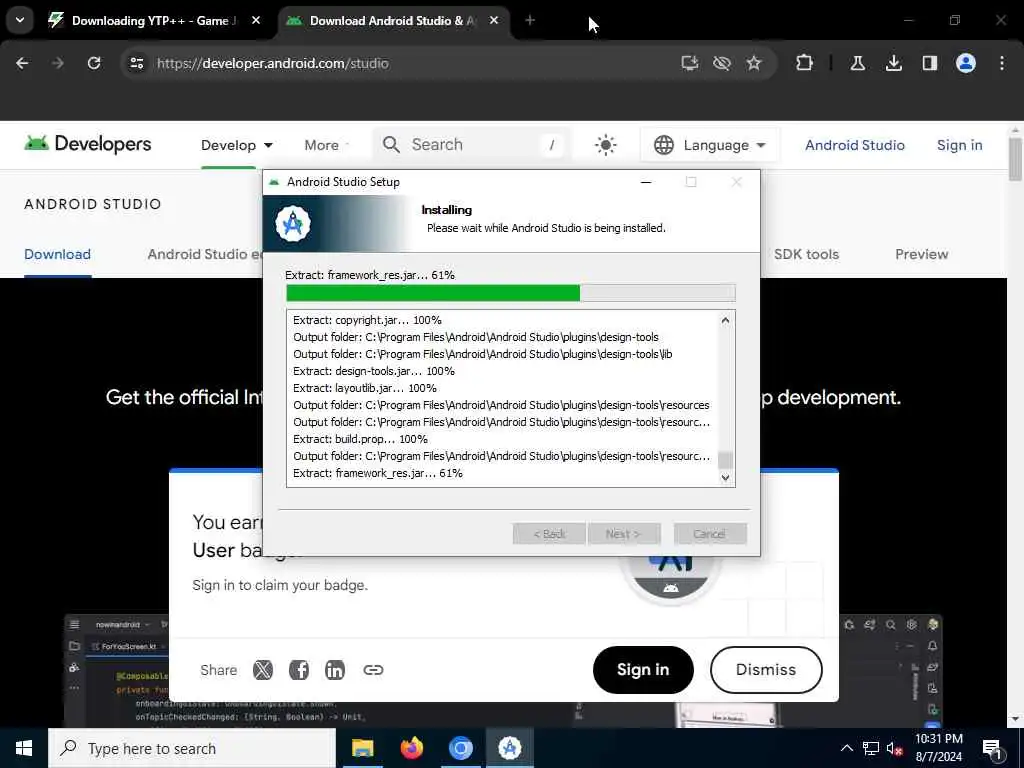Reload the page with the refresh icon
This screenshot has width=1024, height=768.
point(94,63)
